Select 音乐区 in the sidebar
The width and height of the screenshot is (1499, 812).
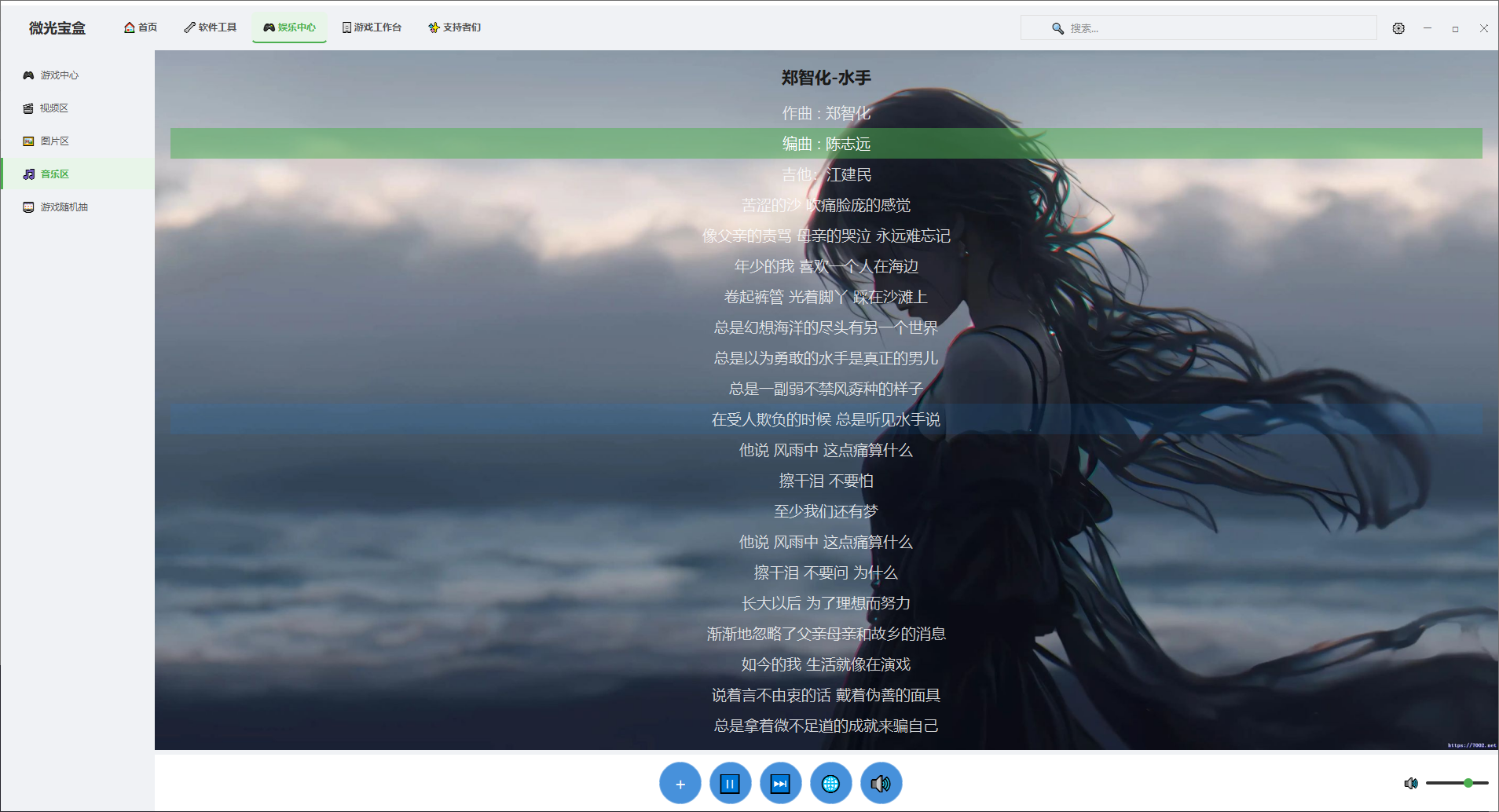(x=78, y=174)
